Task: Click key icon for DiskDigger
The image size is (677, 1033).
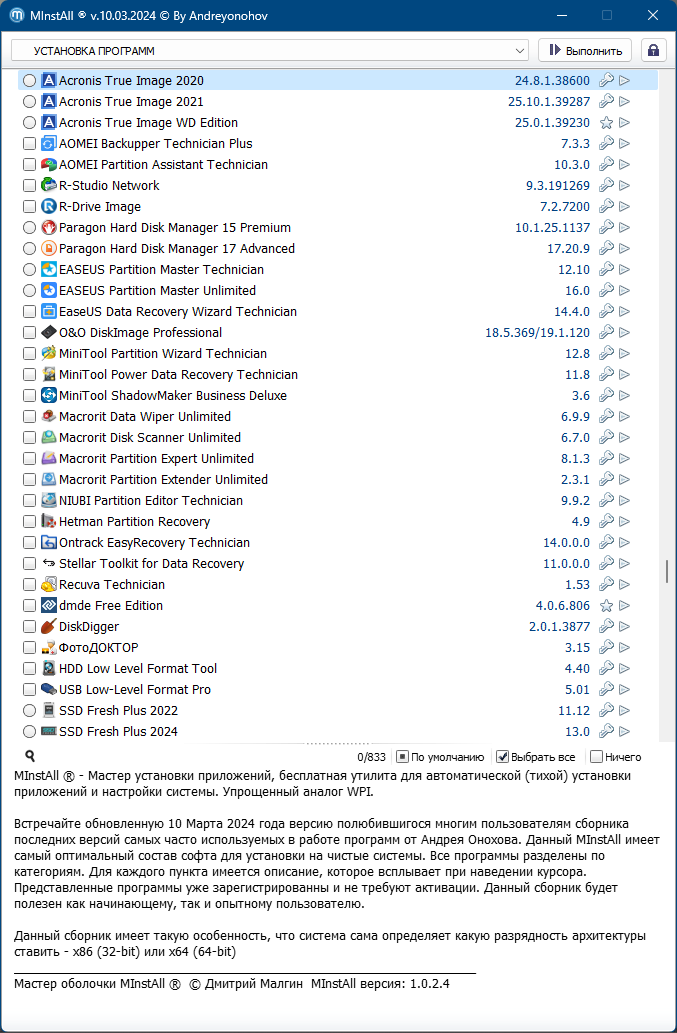Action: pyautogui.click(x=606, y=627)
